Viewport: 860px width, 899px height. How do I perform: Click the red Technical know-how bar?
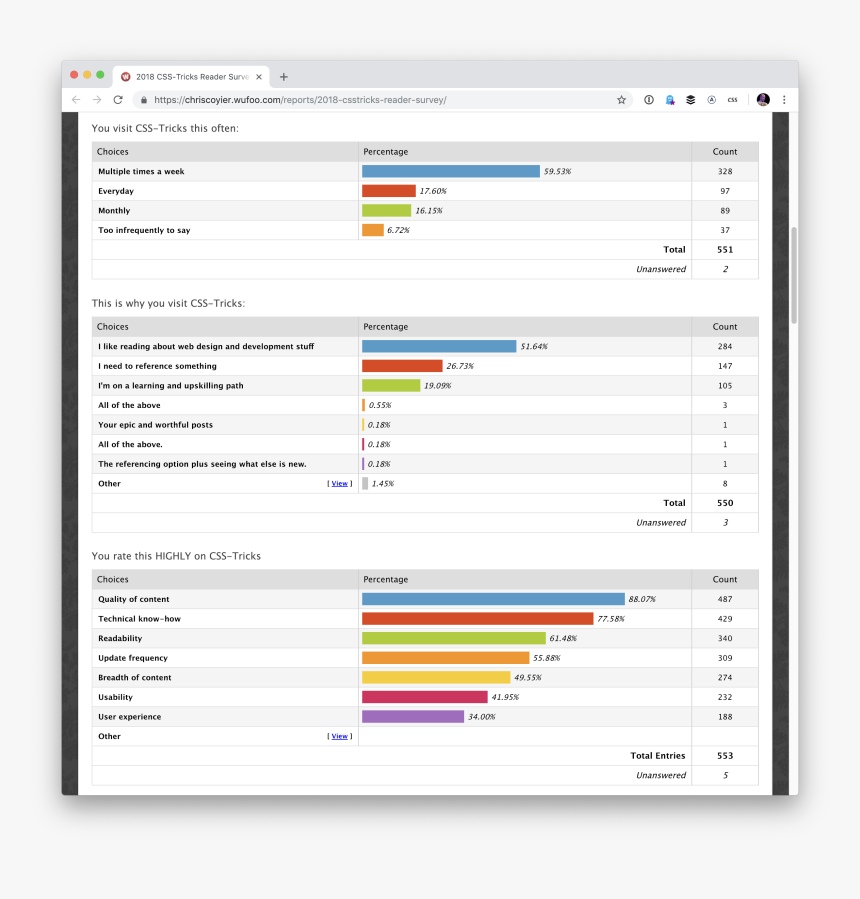coord(477,619)
